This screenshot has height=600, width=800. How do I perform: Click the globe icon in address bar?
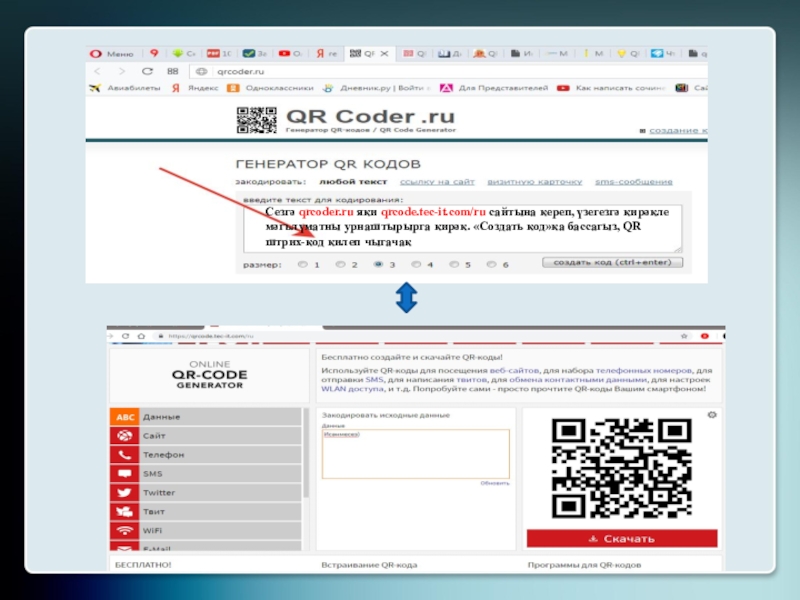(x=202, y=71)
